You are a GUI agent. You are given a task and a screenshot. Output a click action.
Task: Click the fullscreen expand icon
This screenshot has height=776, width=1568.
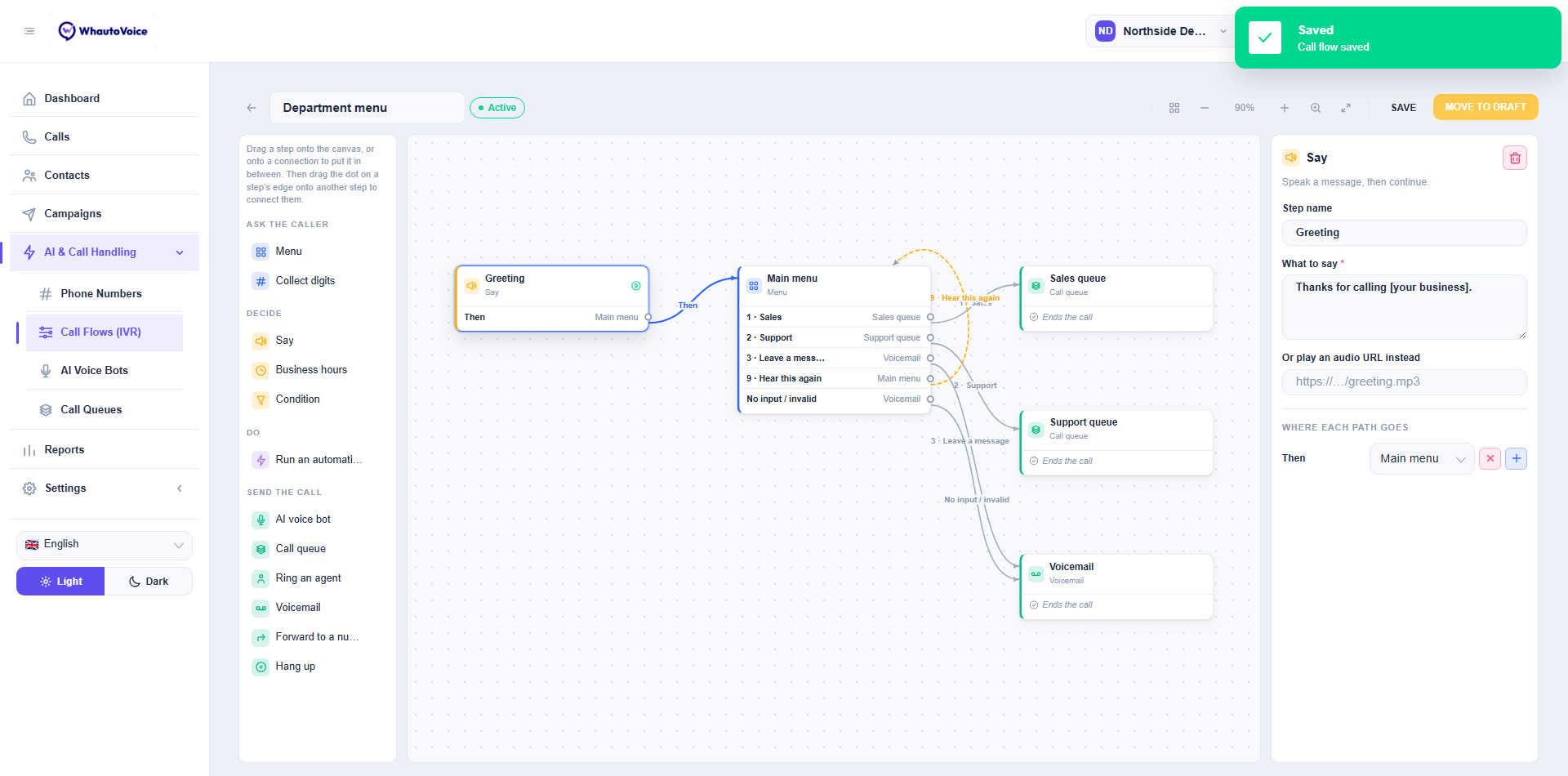1346,108
